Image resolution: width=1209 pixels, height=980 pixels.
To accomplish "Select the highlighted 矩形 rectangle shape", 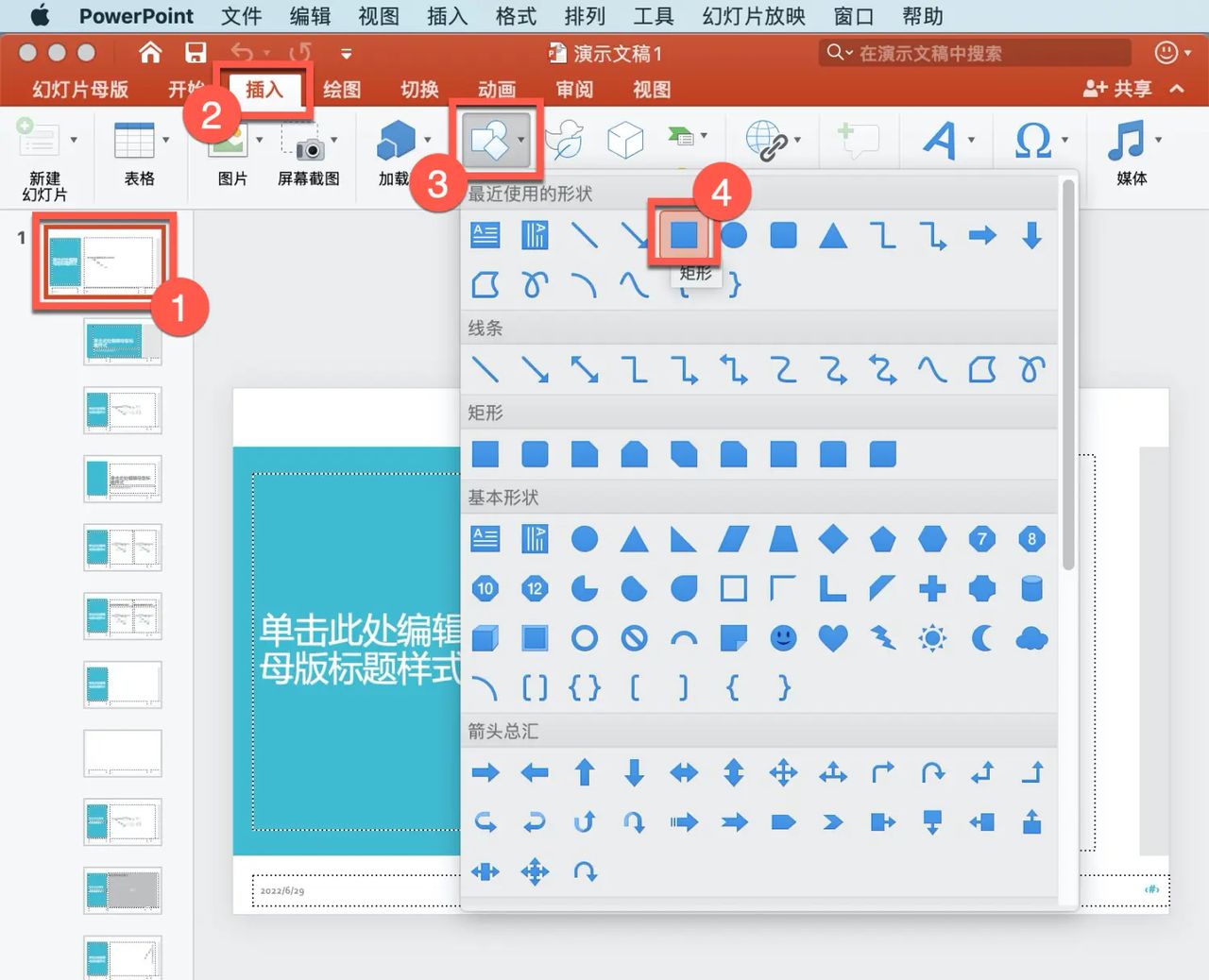I will tap(684, 236).
